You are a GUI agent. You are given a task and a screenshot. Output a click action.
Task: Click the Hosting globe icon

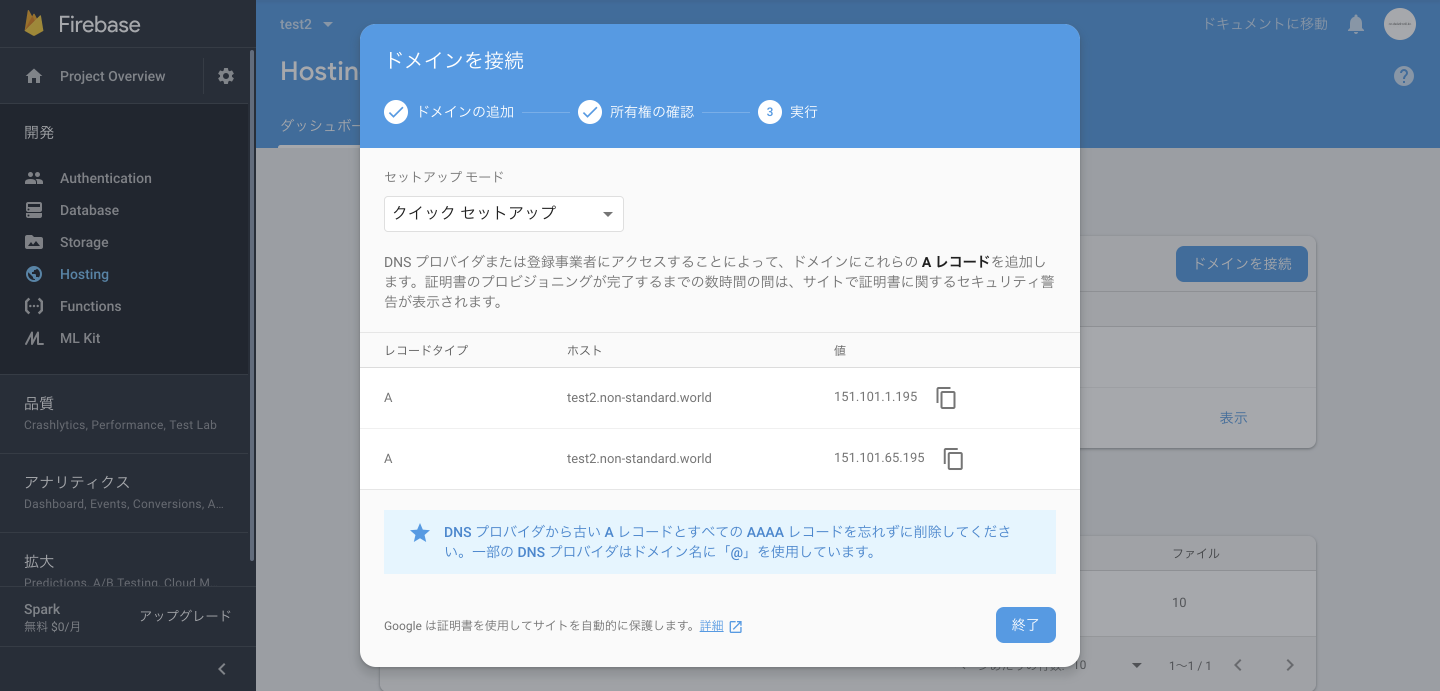(34, 274)
